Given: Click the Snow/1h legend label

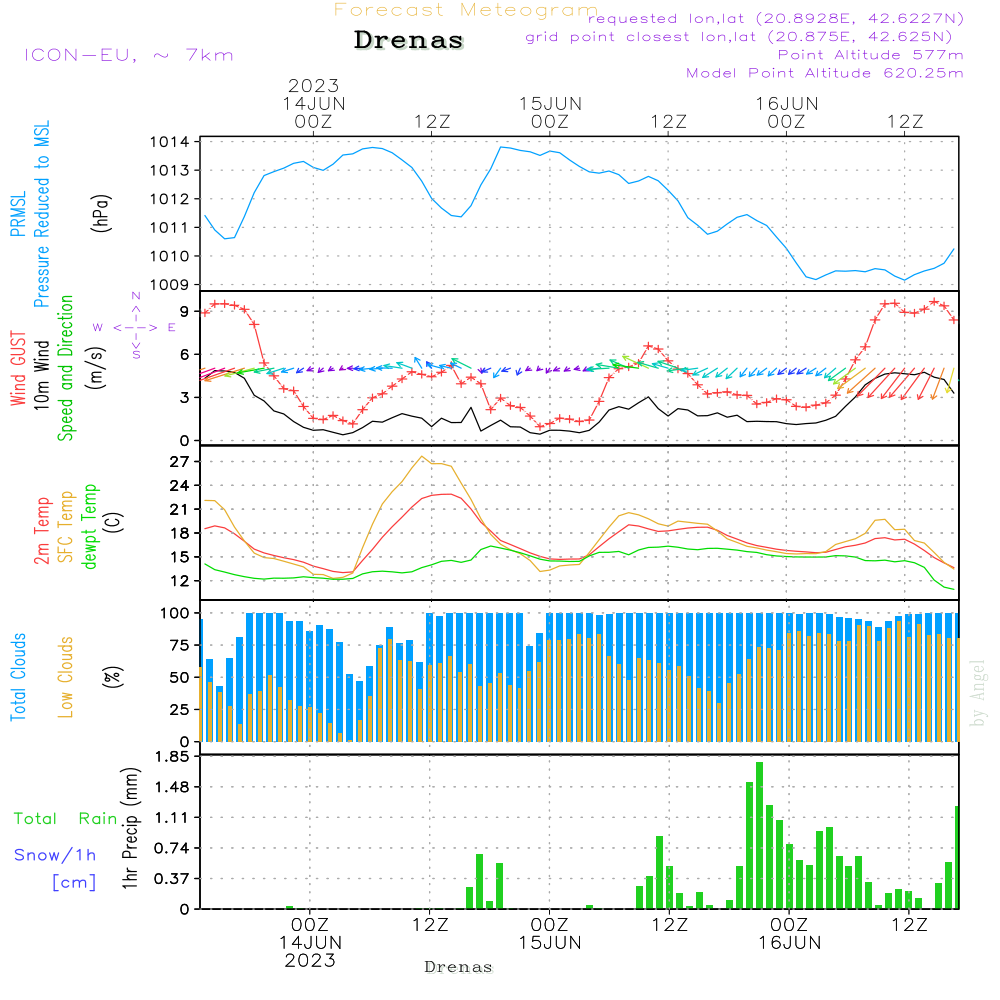Looking at the screenshot, I should click(x=56, y=855).
